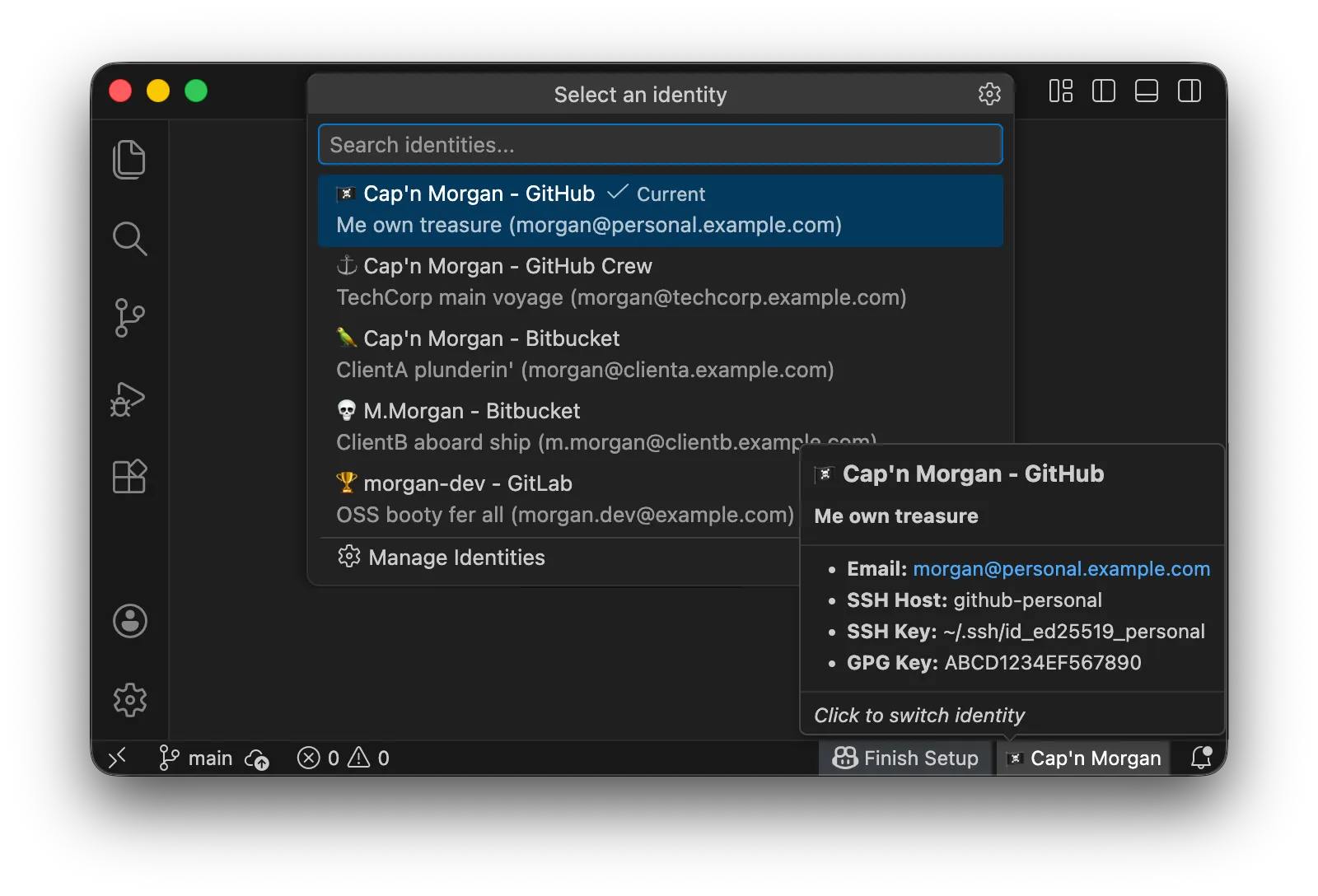Open Source Control view icon
Screen dimensions: 1318x896
129,318
